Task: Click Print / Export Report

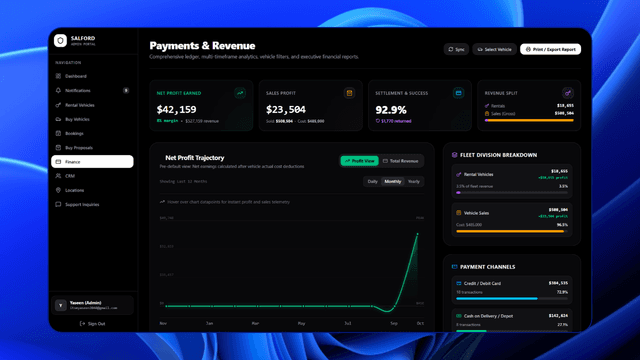Action: click(x=550, y=49)
